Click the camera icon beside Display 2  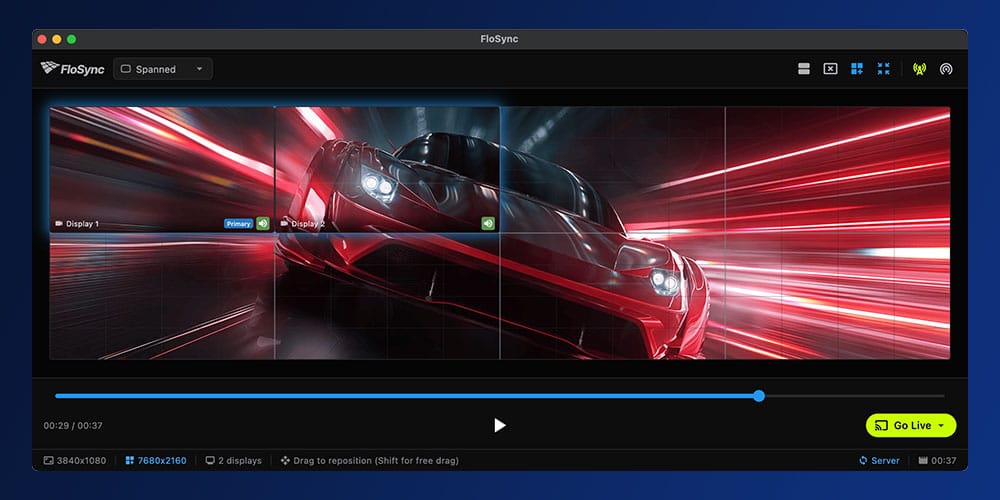coord(284,224)
